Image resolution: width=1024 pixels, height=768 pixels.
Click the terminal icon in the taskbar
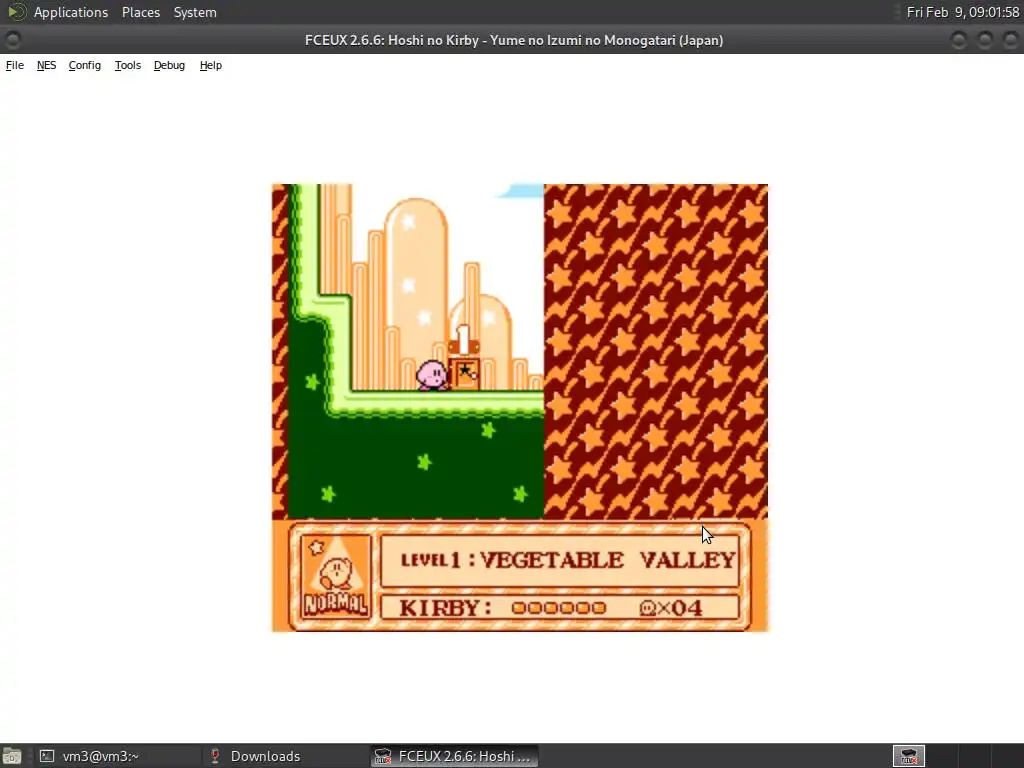pyautogui.click(x=46, y=756)
